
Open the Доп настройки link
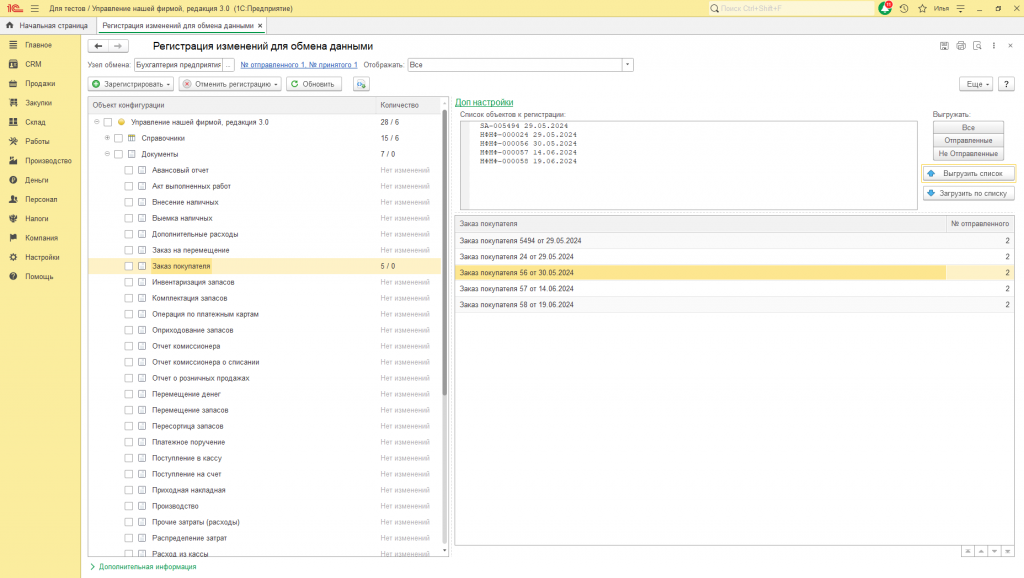tap(484, 102)
